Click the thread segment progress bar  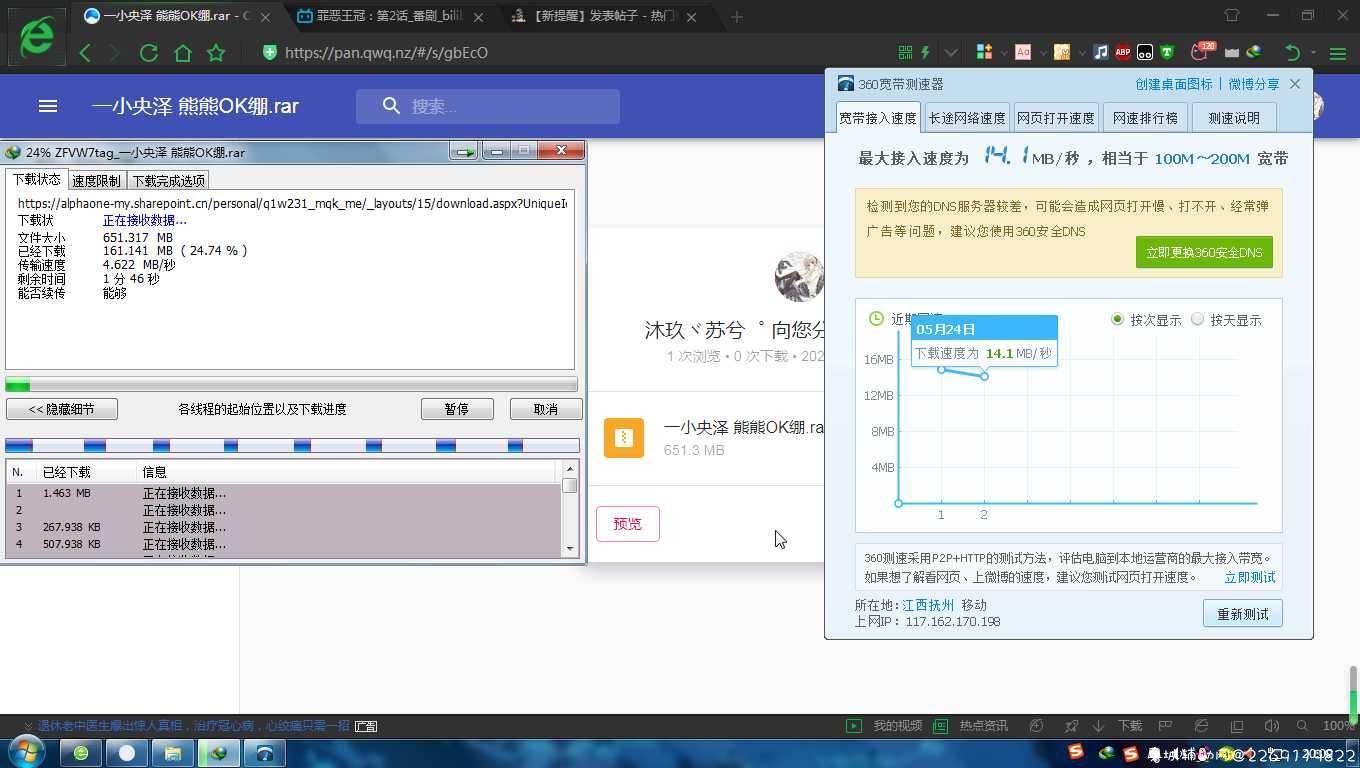point(292,446)
